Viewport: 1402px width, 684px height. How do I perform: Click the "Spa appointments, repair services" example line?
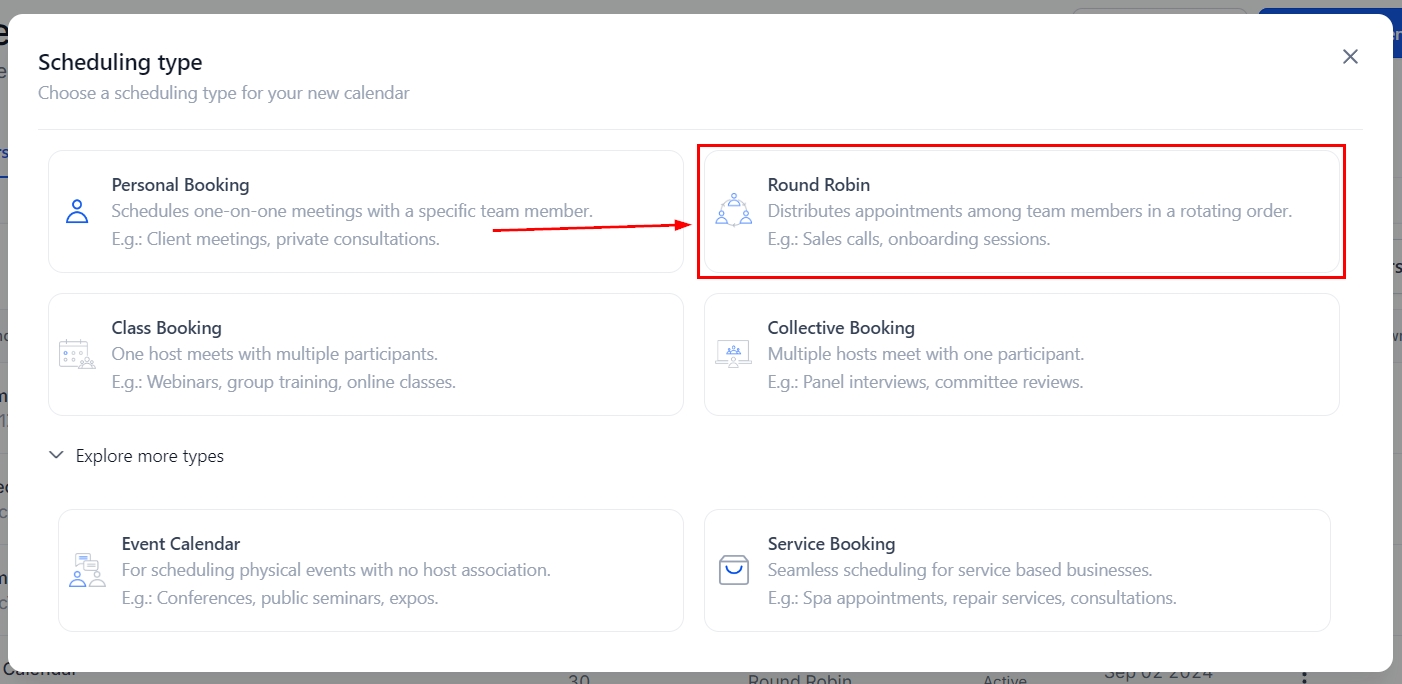pyautogui.click(x=971, y=598)
